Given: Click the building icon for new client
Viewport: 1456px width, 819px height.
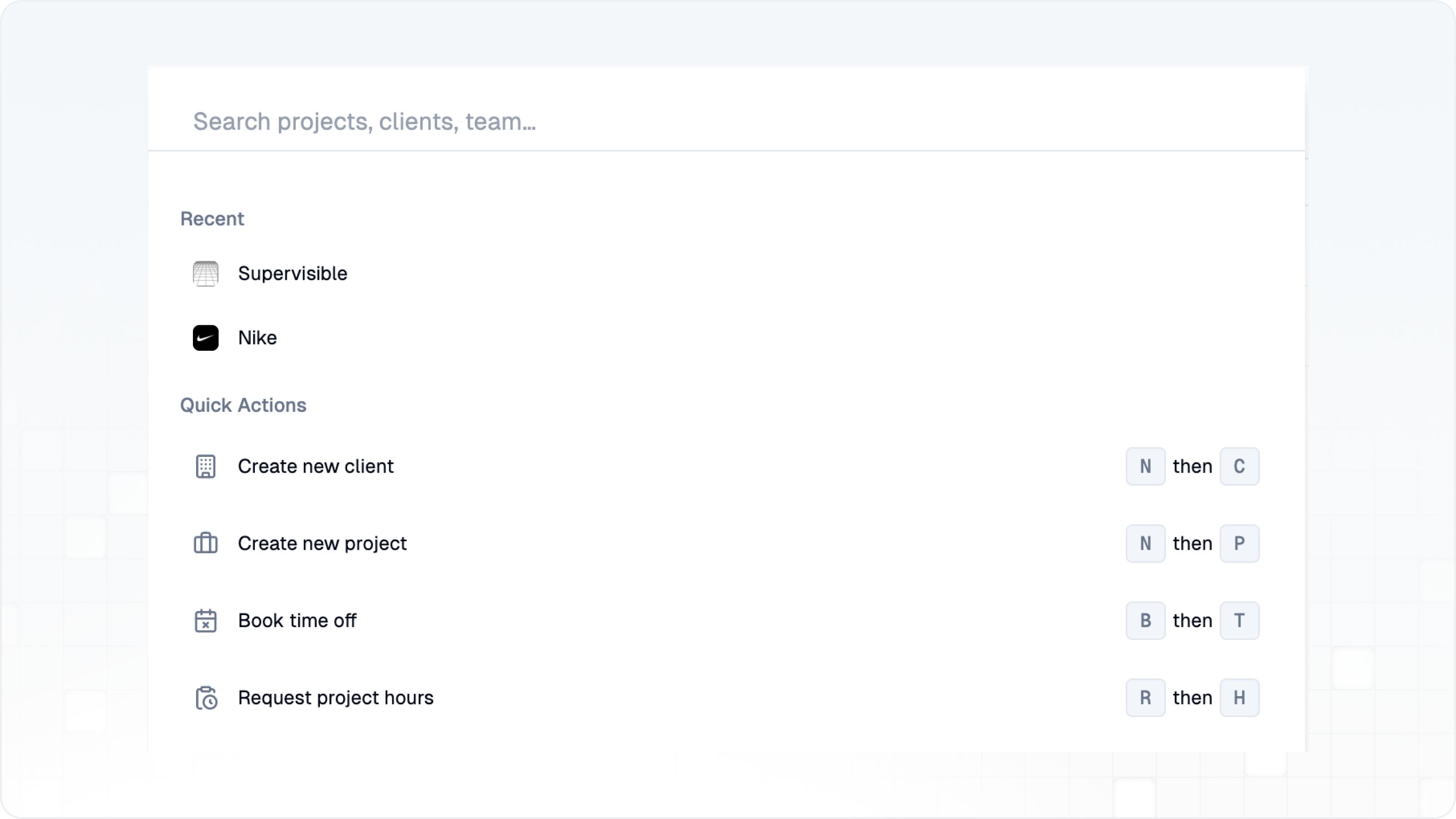Looking at the screenshot, I should pyautogui.click(x=205, y=466).
